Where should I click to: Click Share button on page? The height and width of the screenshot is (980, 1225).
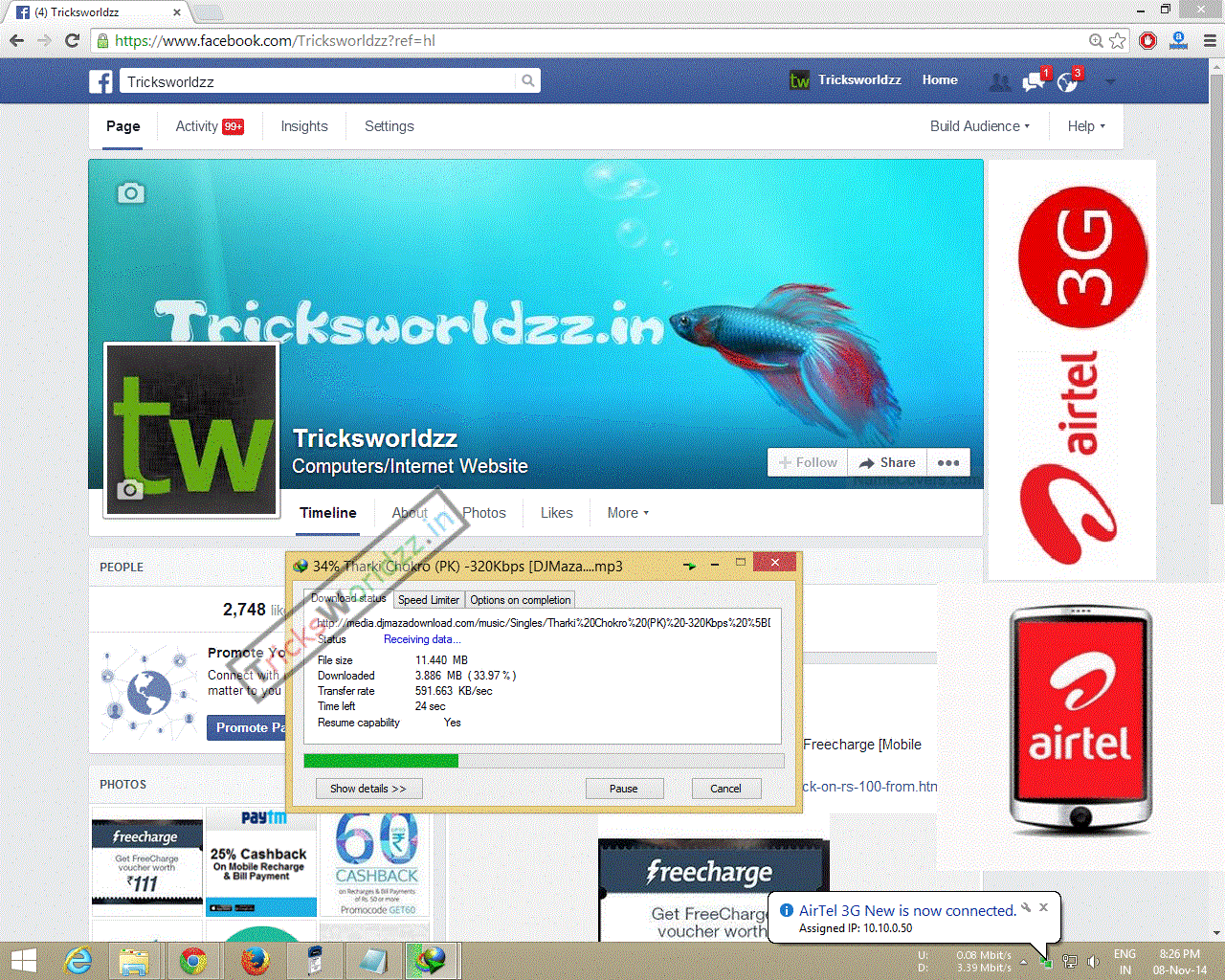click(x=888, y=462)
